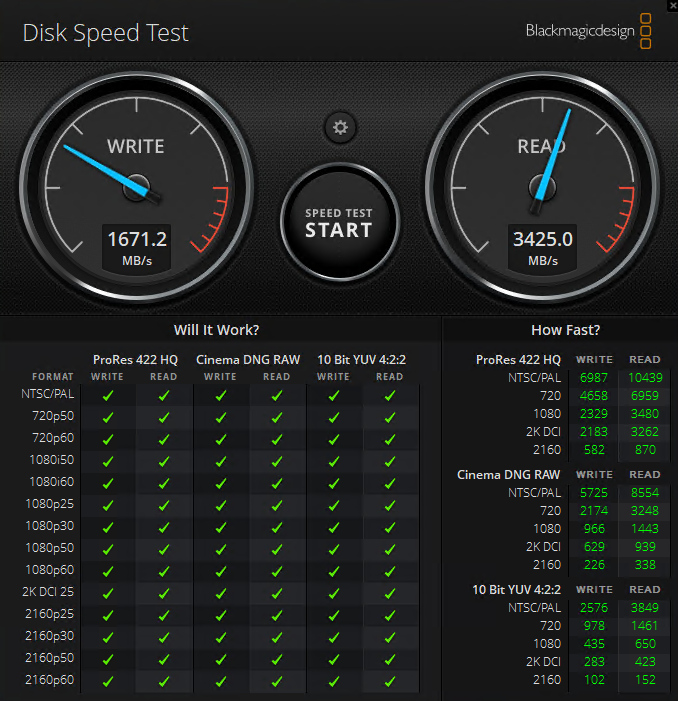
Task: Select the How Fast? panel header
Action: point(565,329)
